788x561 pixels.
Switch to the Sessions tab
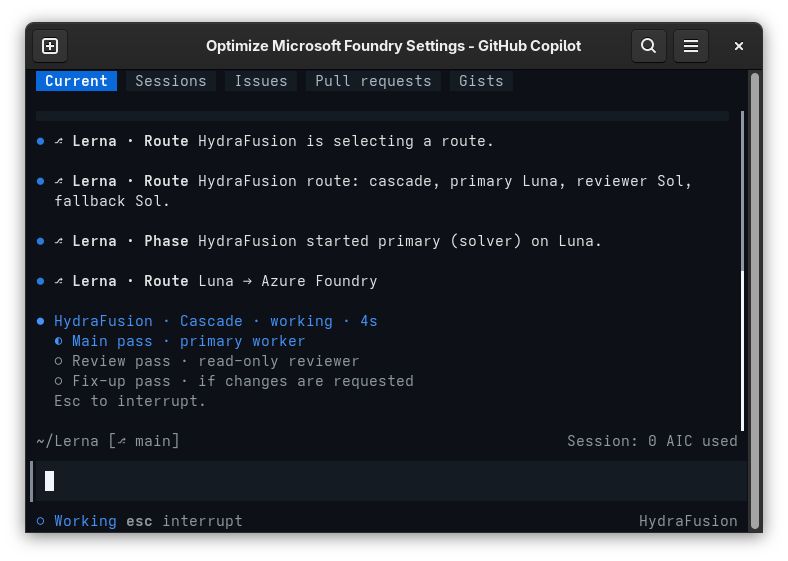pos(171,81)
